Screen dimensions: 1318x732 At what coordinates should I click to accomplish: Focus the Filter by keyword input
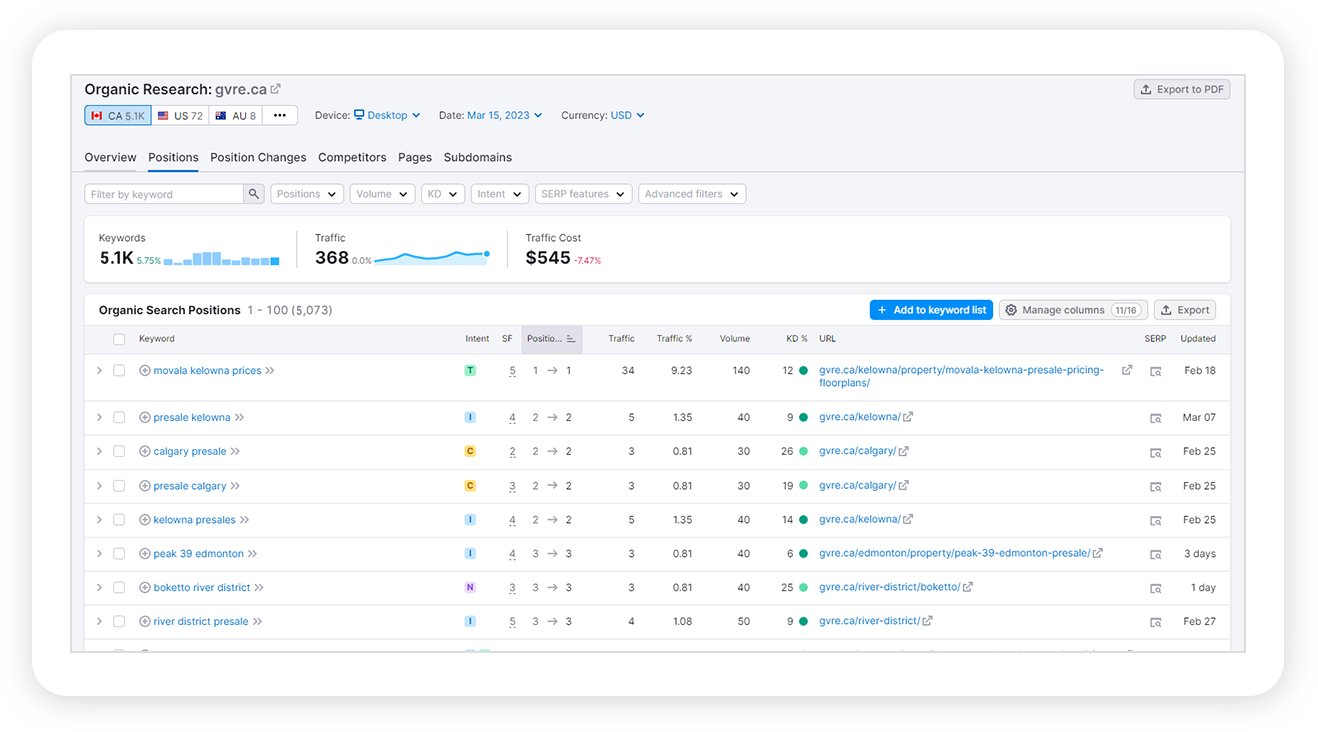click(165, 194)
